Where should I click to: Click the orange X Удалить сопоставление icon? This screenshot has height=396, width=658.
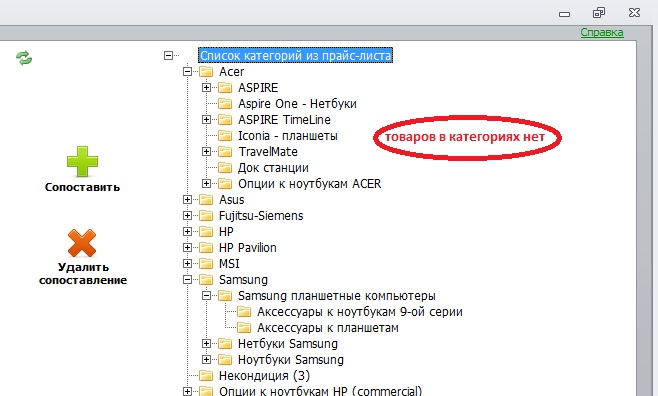click(82, 243)
